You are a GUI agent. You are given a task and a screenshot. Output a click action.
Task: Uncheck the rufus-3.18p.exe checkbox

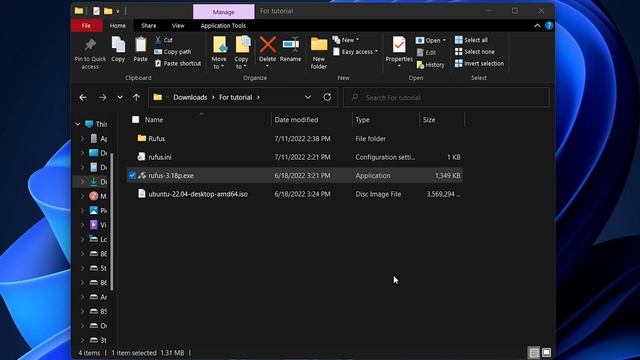[132, 176]
